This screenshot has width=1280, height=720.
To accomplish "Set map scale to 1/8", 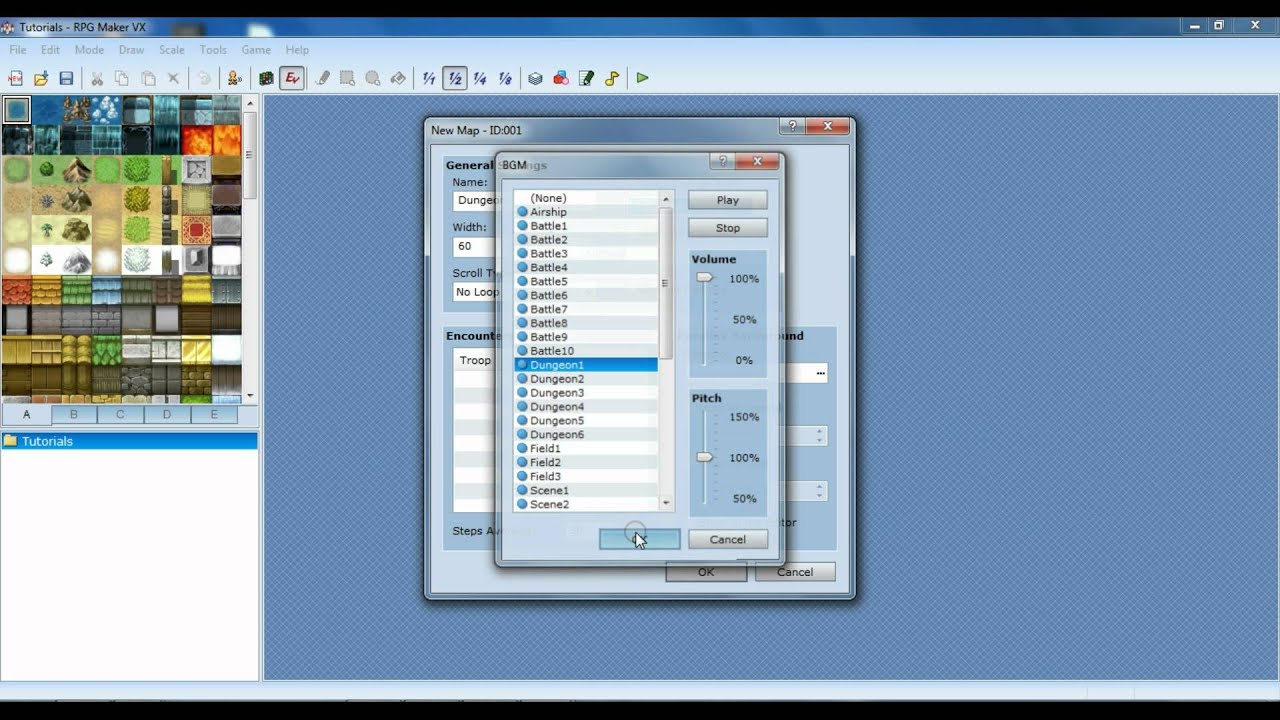I will 505,78.
